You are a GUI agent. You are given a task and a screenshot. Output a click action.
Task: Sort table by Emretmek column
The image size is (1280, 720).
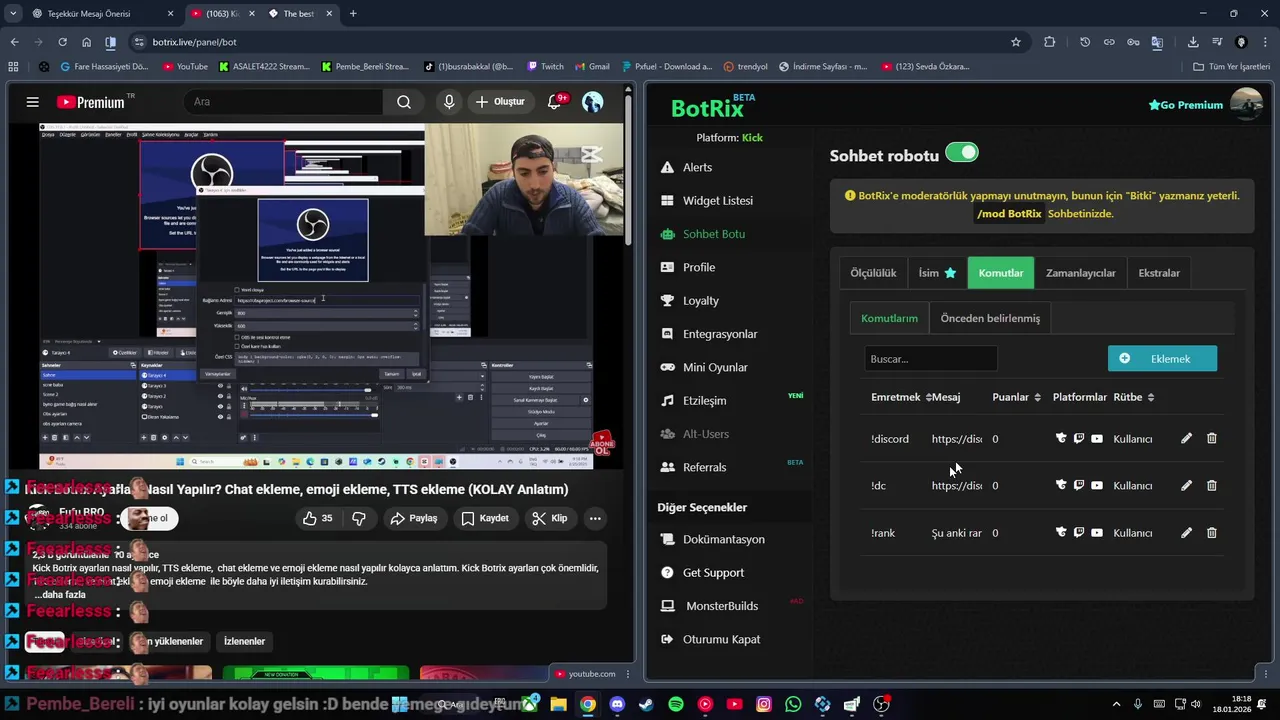[901, 397]
